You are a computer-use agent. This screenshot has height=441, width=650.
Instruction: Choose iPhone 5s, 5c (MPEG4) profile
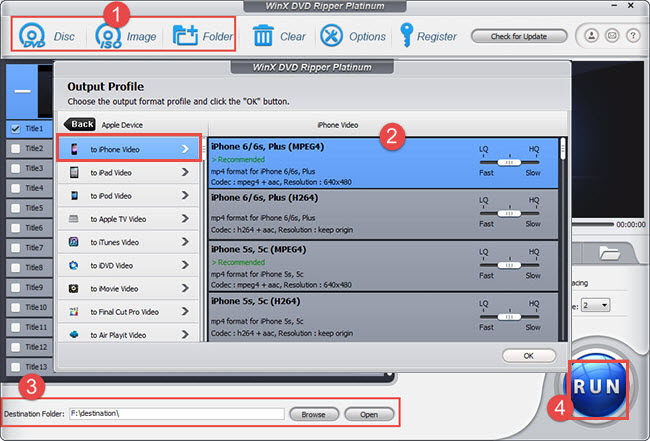[383, 266]
